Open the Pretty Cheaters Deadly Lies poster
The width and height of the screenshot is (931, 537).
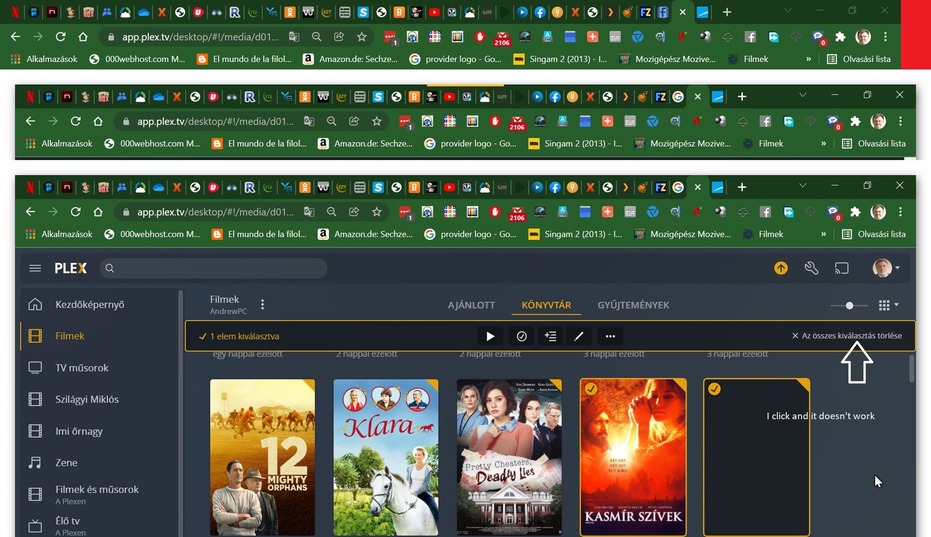(509, 457)
